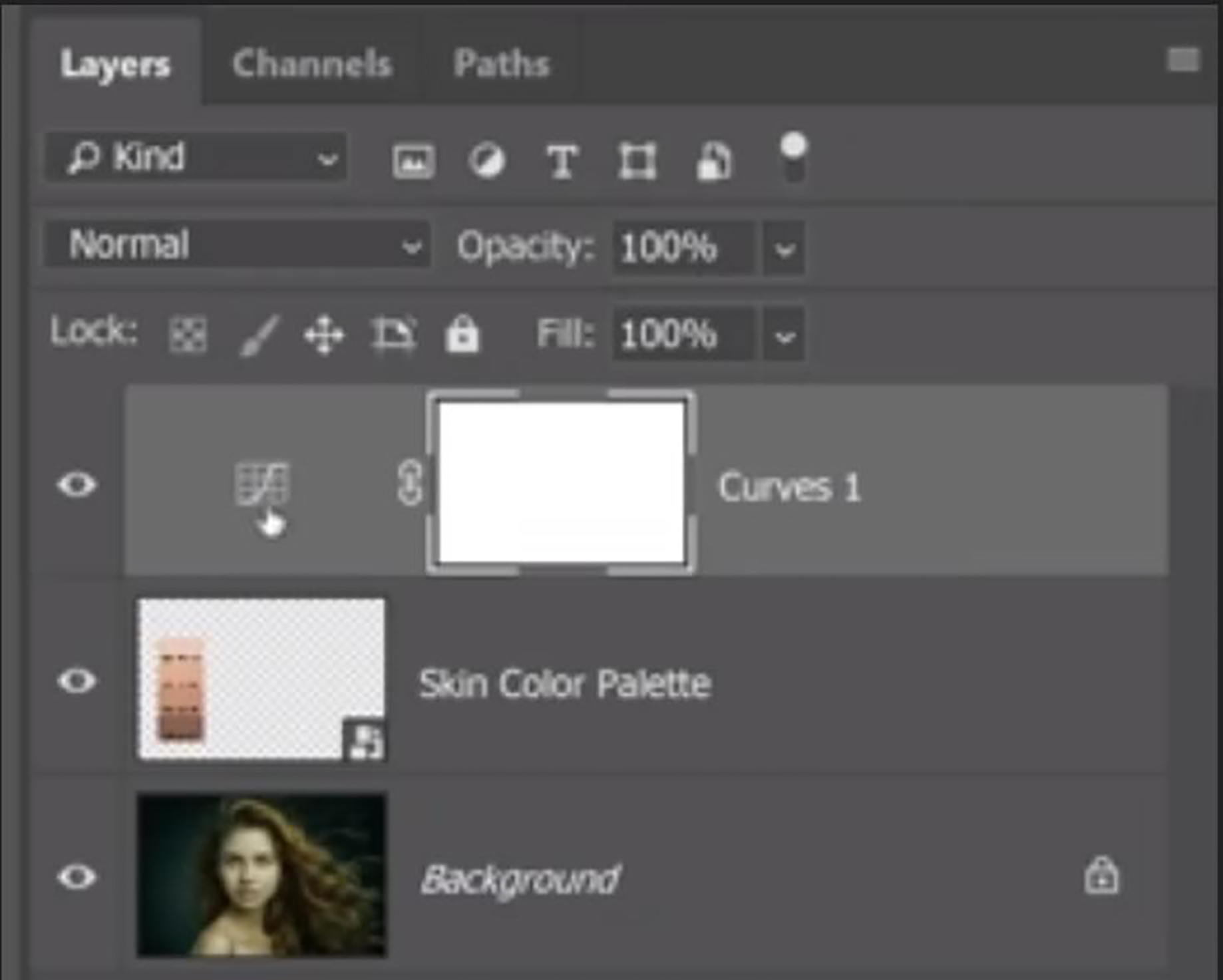The width and height of the screenshot is (1223, 980).
Task: Click the Curves 1 layer name
Action: (790, 487)
